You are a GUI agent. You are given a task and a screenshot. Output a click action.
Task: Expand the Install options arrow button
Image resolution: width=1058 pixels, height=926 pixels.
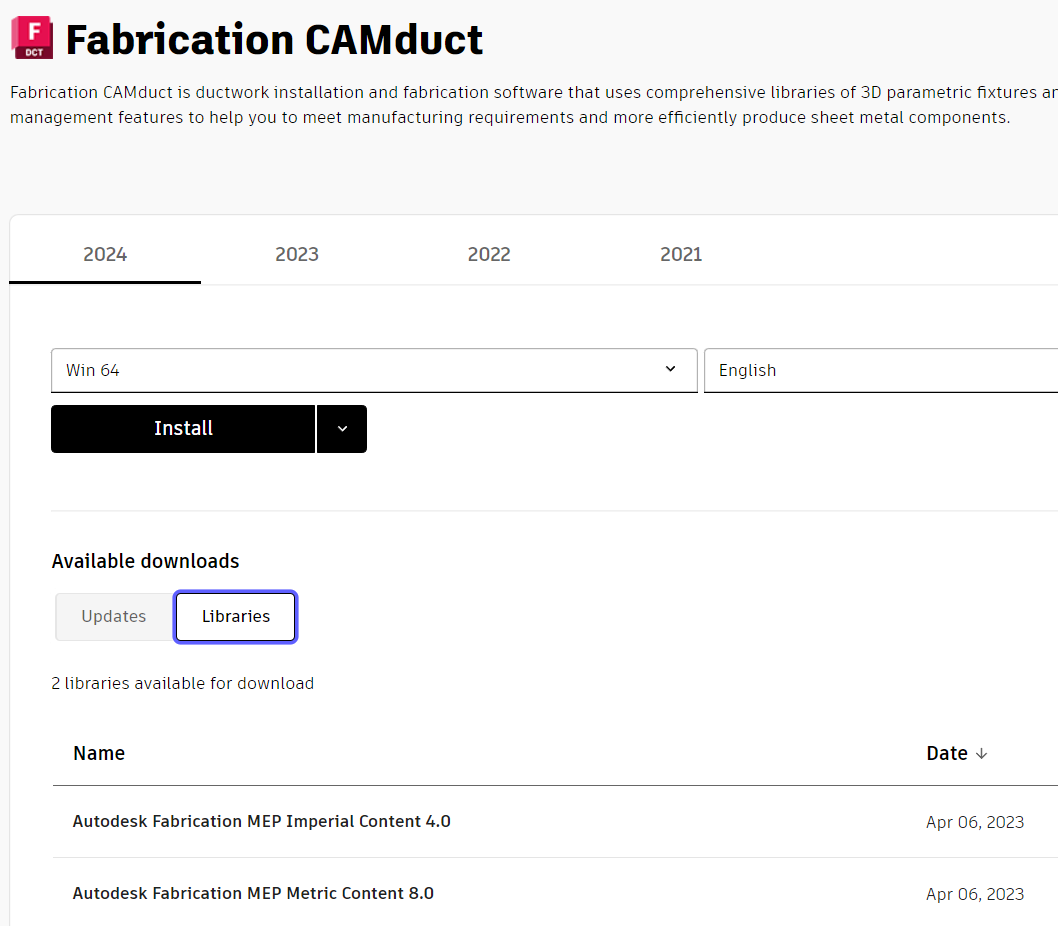pos(342,429)
